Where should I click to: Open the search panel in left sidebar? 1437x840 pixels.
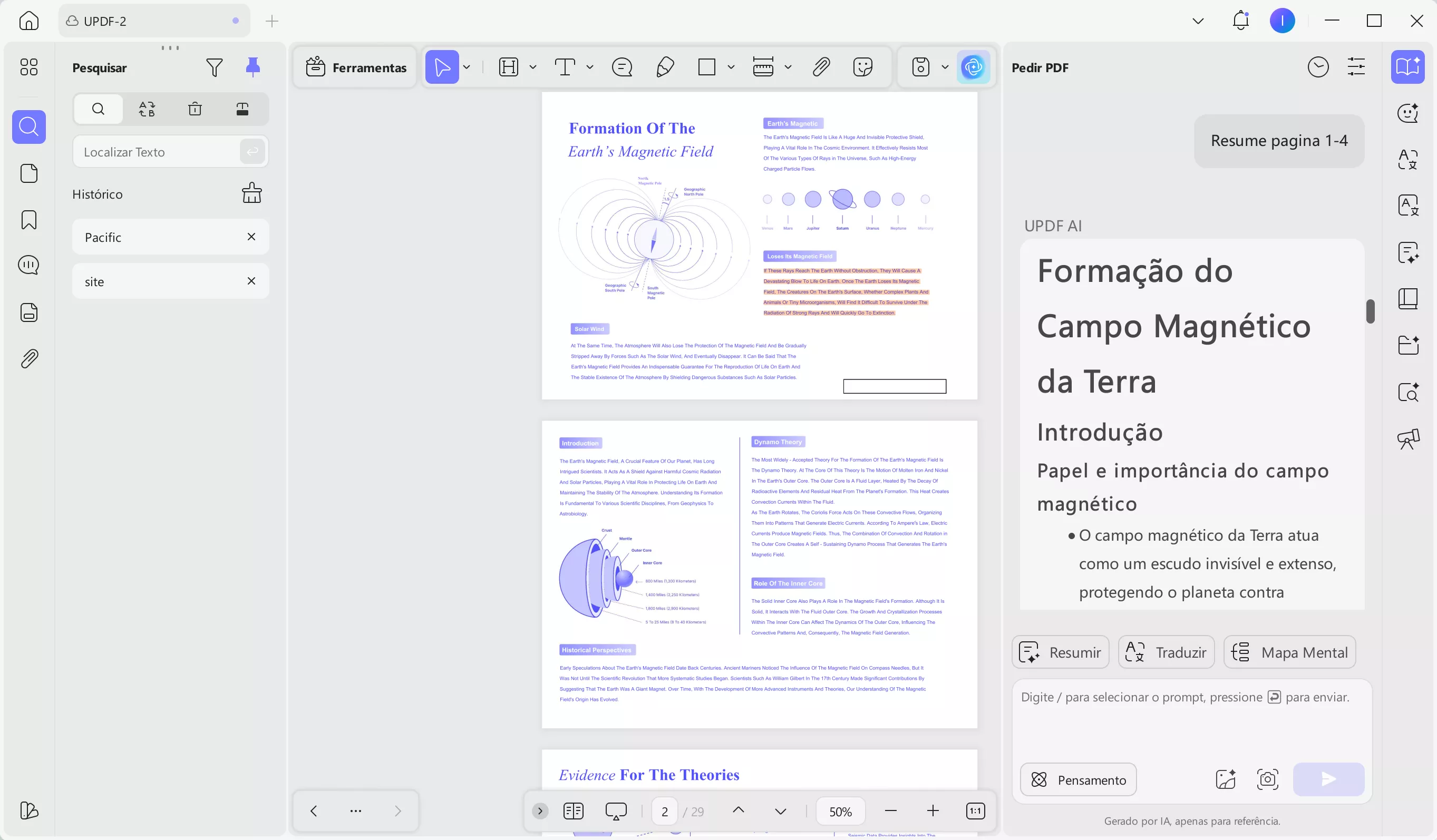point(28,126)
